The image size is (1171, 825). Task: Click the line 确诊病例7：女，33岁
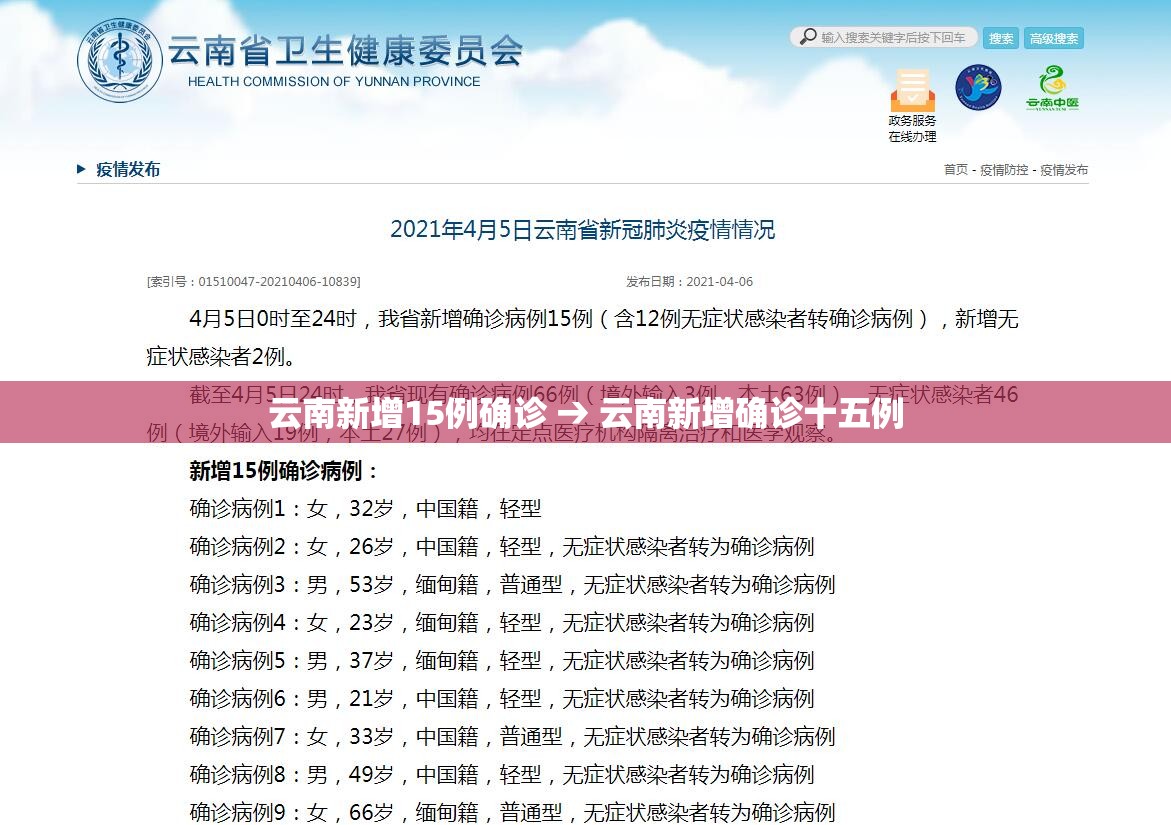(x=512, y=737)
